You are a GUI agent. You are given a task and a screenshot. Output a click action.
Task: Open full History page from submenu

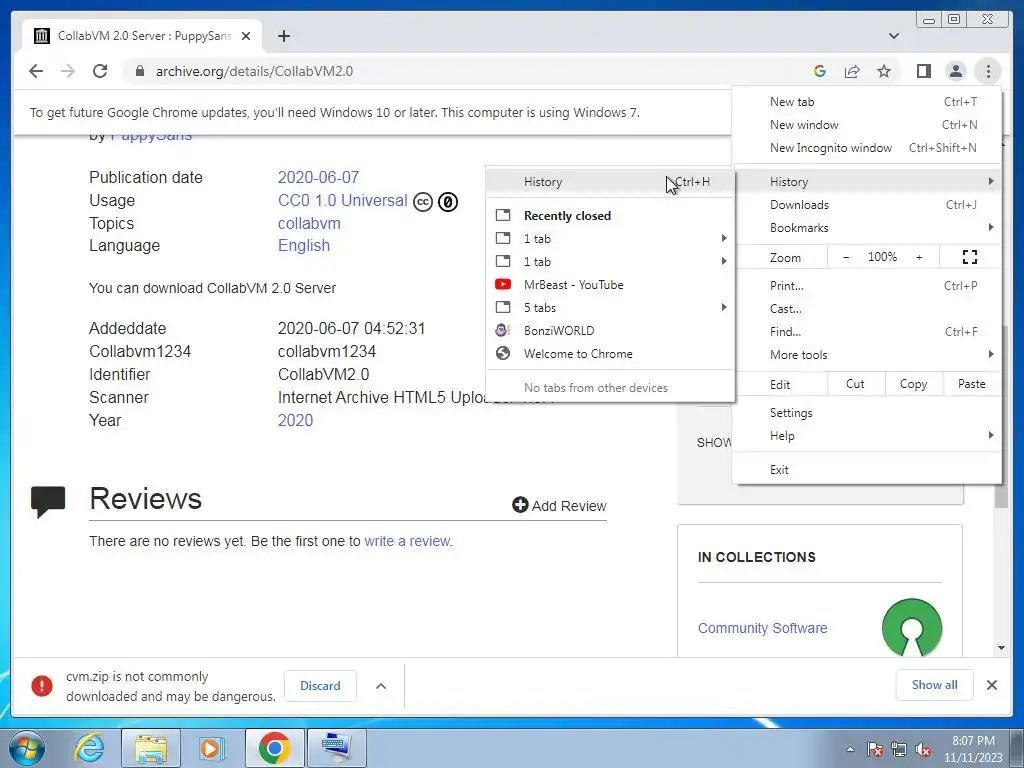(x=611, y=182)
